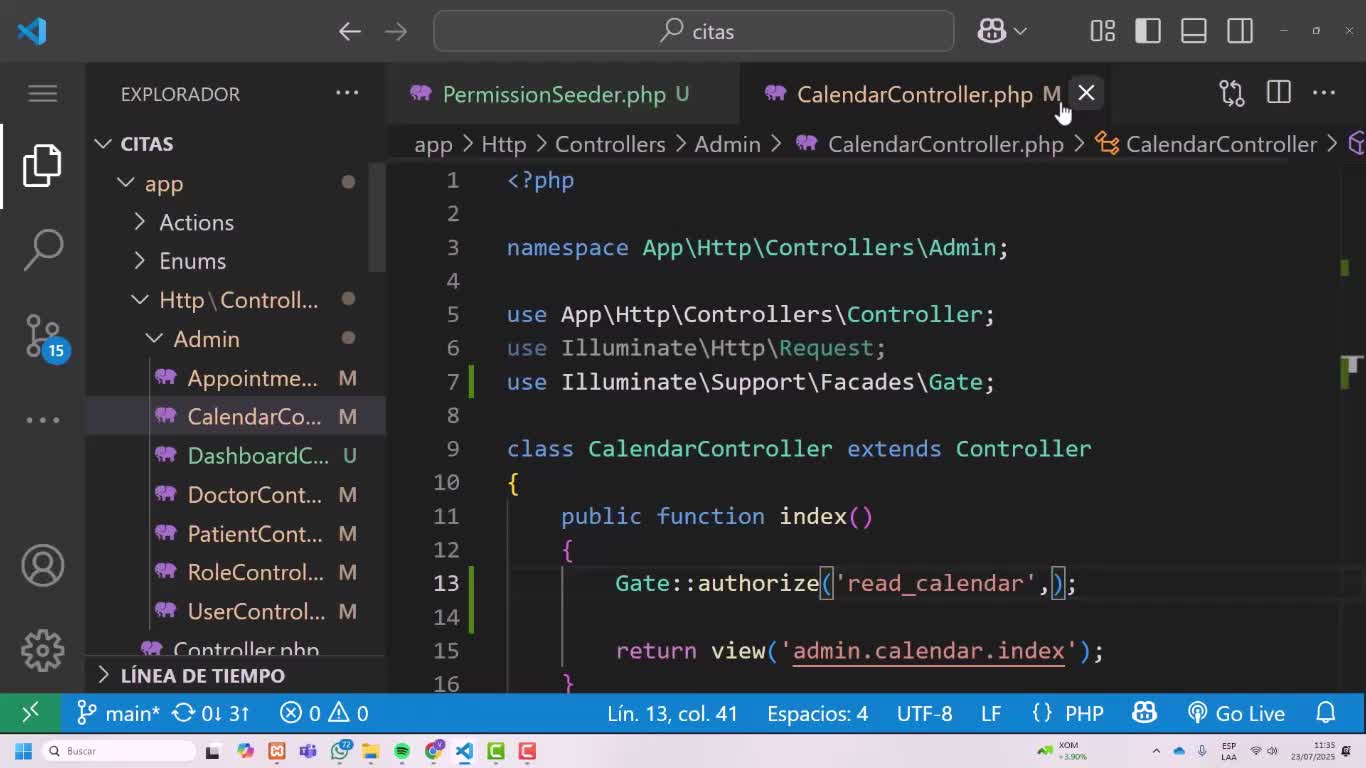The width and height of the screenshot is (1366, 768).
Task: Open DashboardController file in explorer
Action: tap(235, 456)
